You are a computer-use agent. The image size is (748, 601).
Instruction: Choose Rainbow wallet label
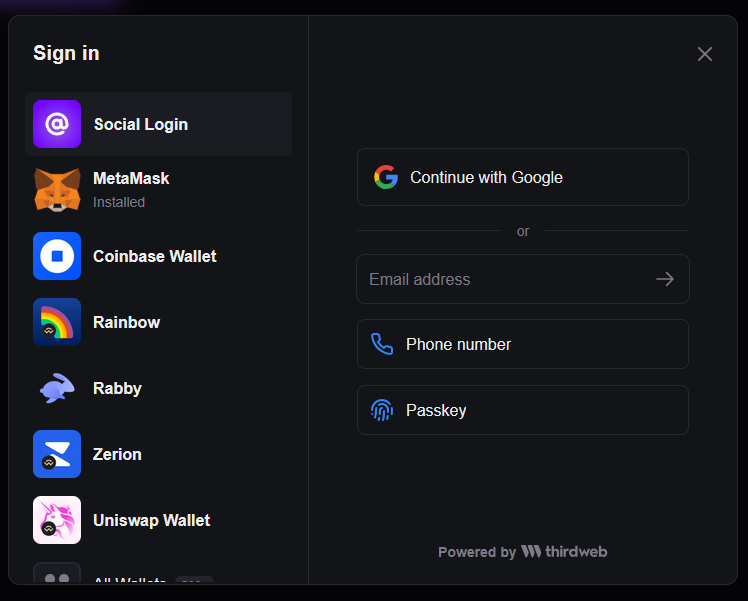click(126, 322)
